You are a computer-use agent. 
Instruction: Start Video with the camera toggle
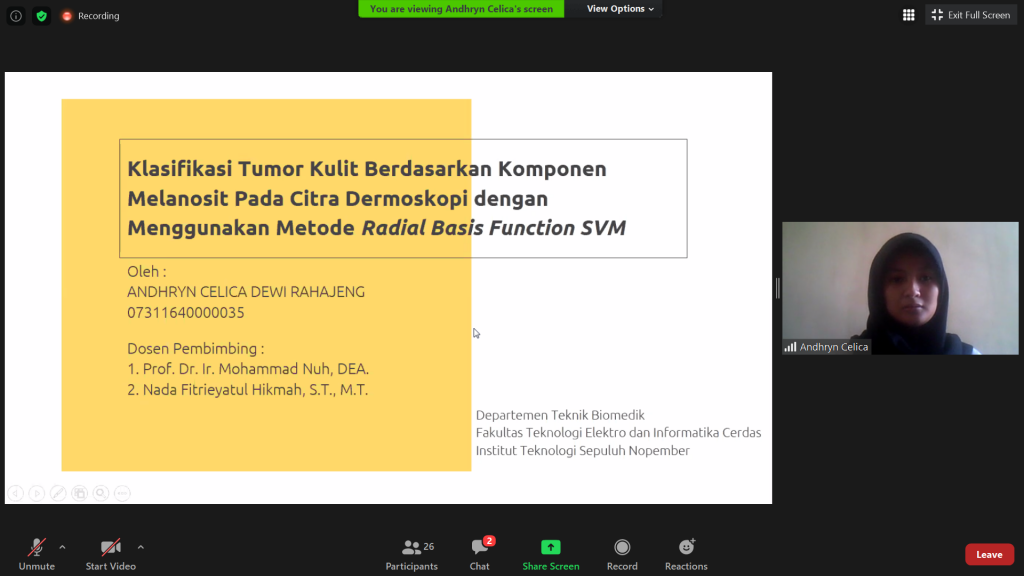110,554
